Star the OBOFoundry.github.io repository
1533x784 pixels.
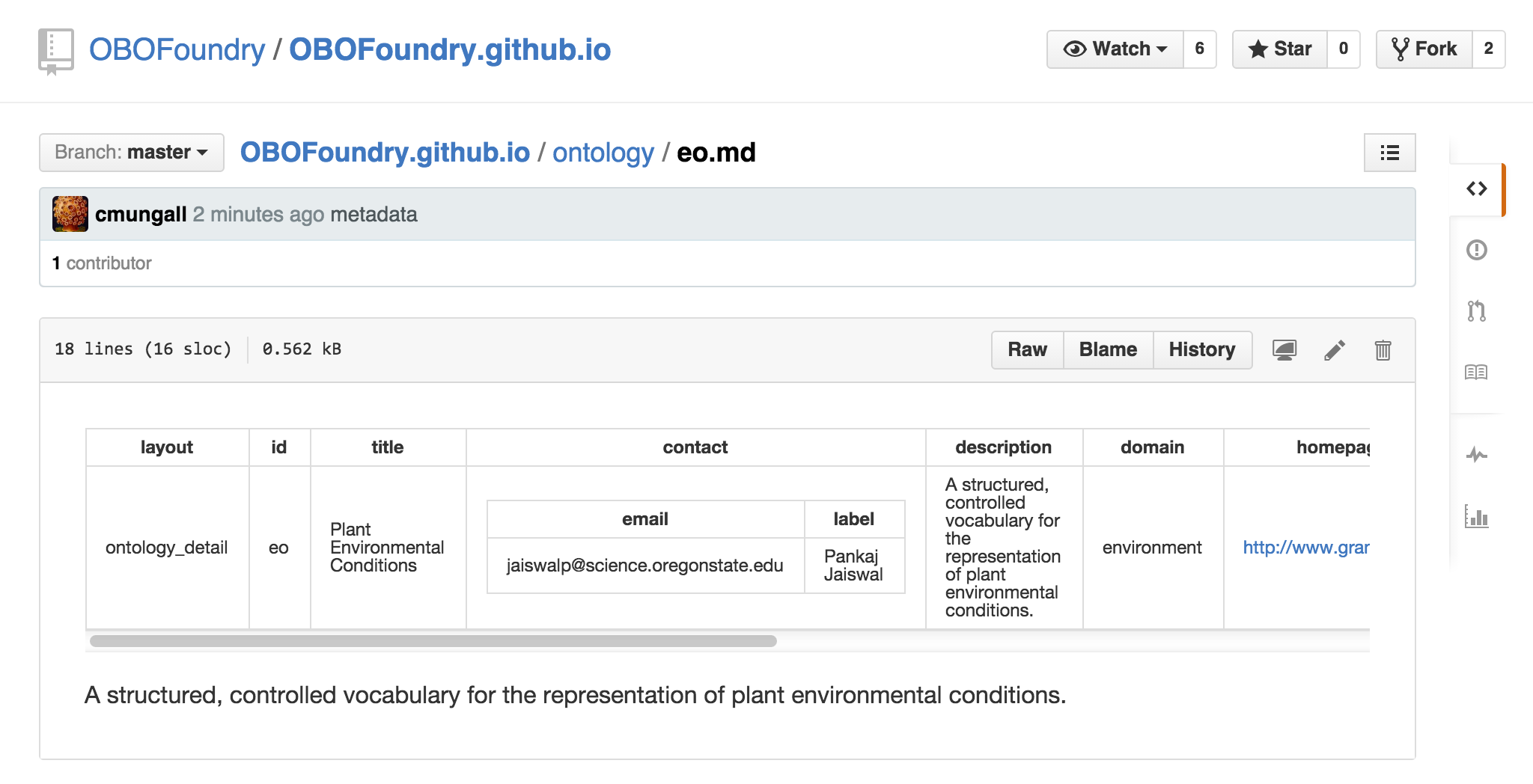click(x=1280, y=49)
